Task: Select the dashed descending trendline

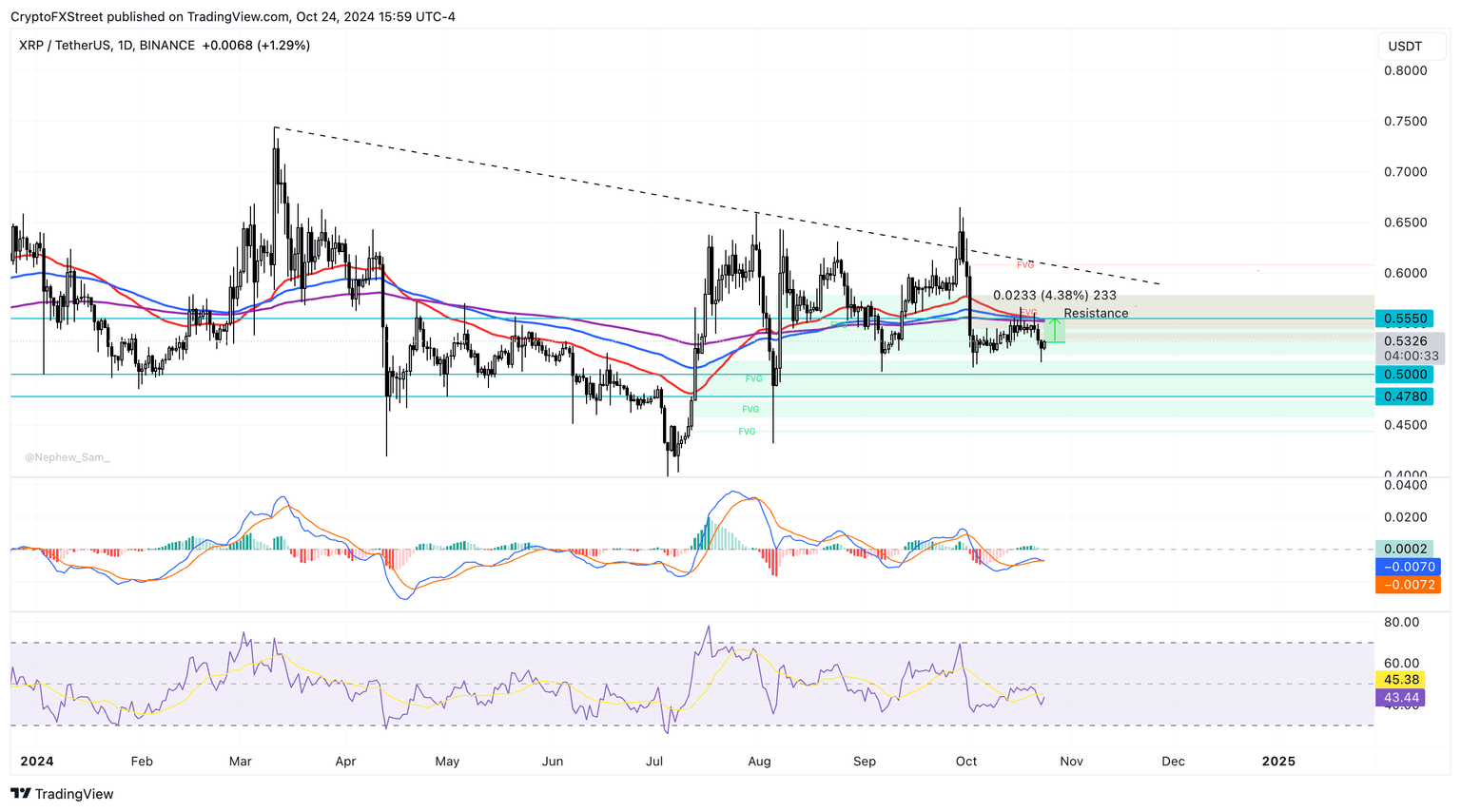Action: (713, 206)
